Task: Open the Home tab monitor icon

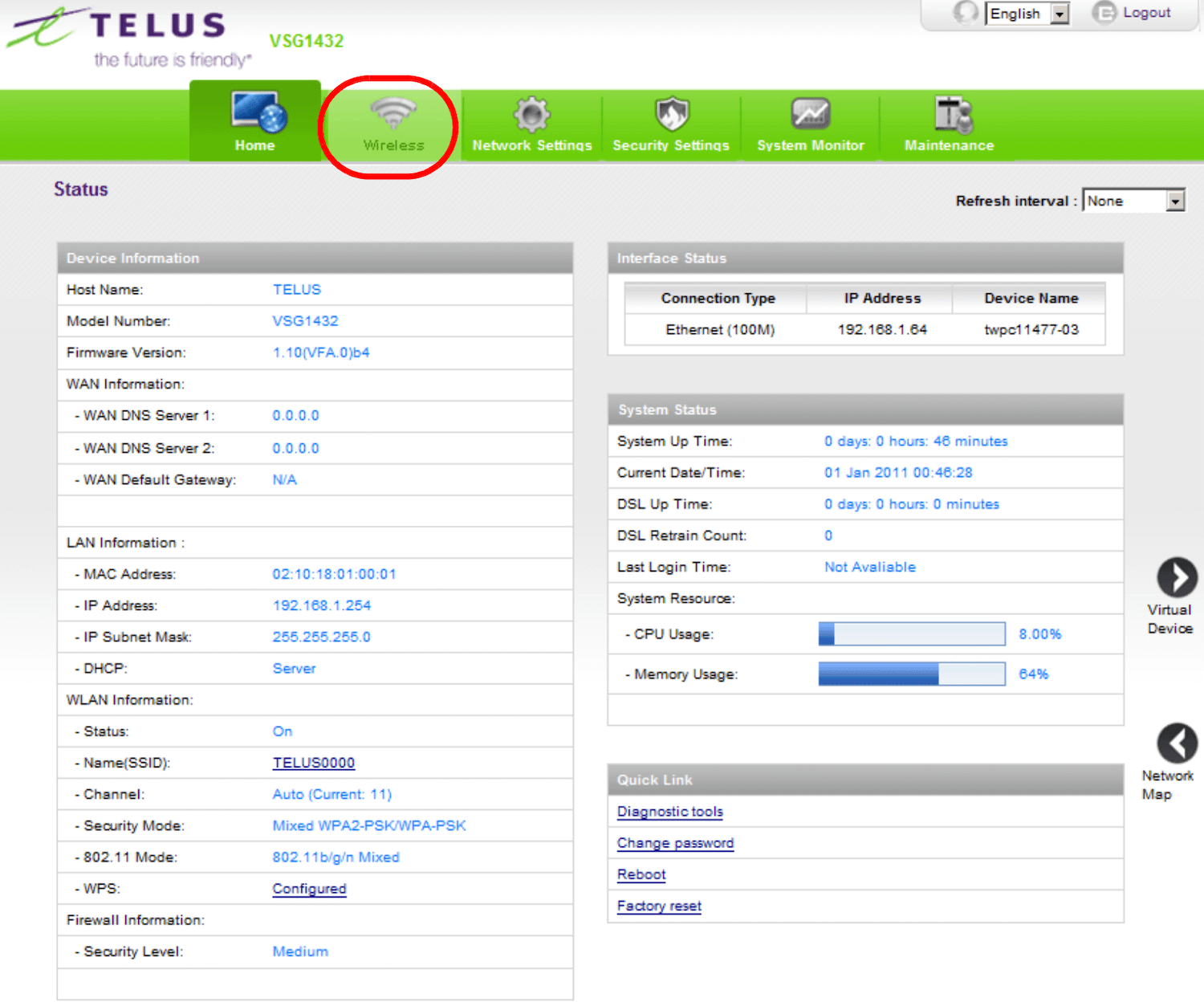Action: 258,112
